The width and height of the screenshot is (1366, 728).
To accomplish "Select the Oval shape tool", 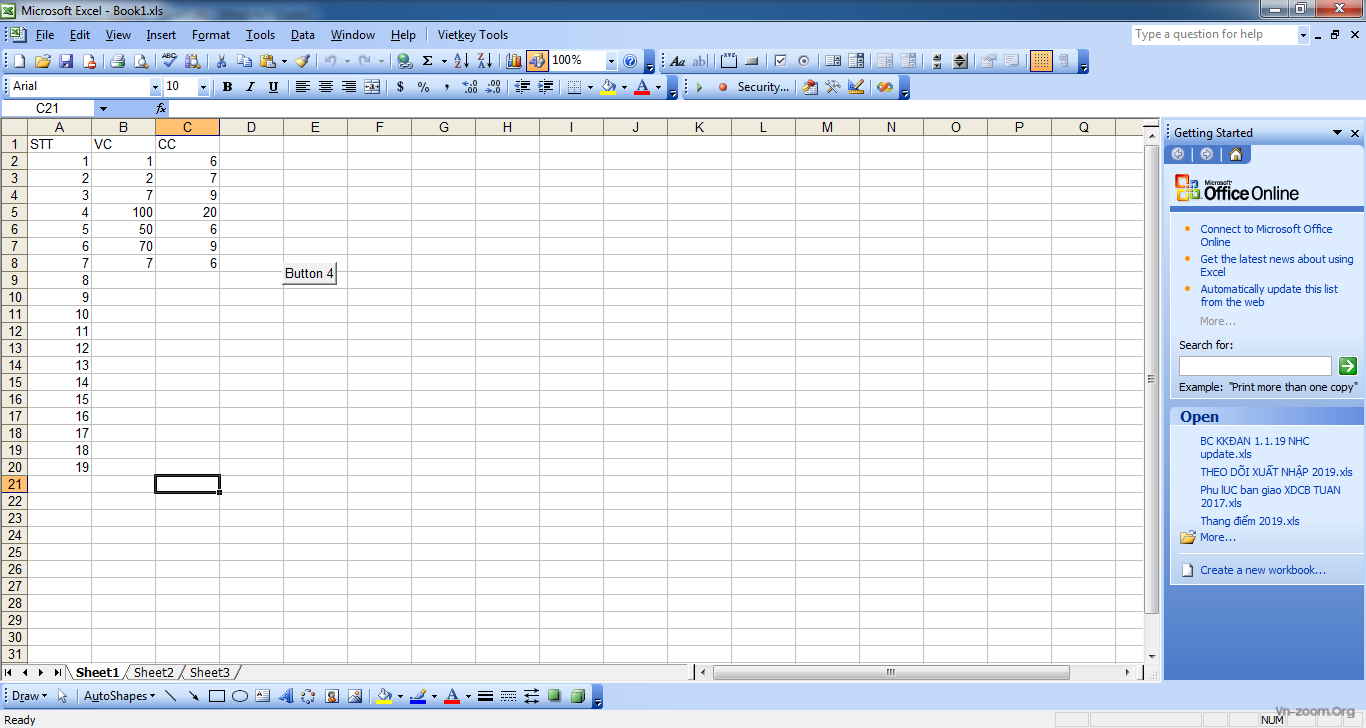I will pos(240,696).
